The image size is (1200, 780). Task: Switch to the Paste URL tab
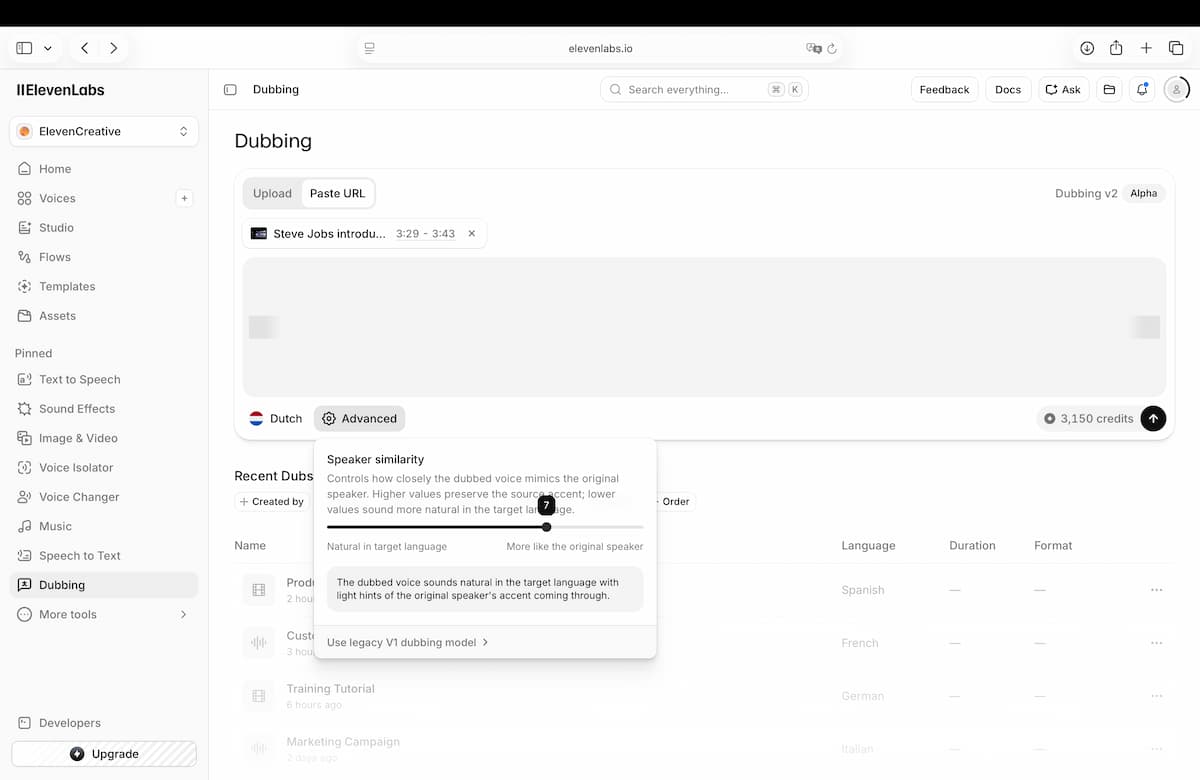[338, 193]
